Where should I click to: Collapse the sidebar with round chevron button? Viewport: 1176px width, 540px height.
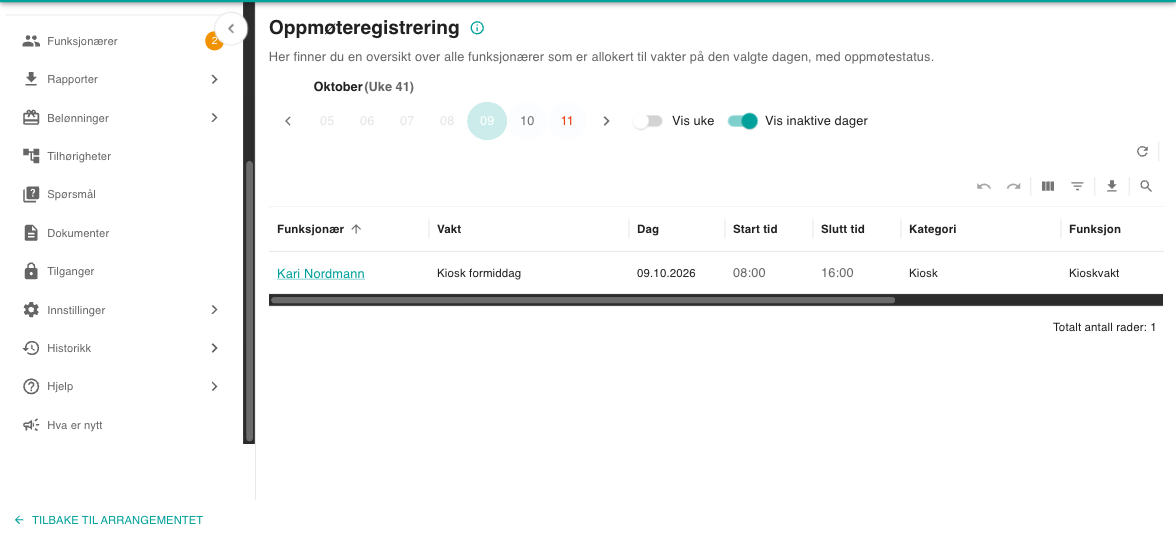231,29
